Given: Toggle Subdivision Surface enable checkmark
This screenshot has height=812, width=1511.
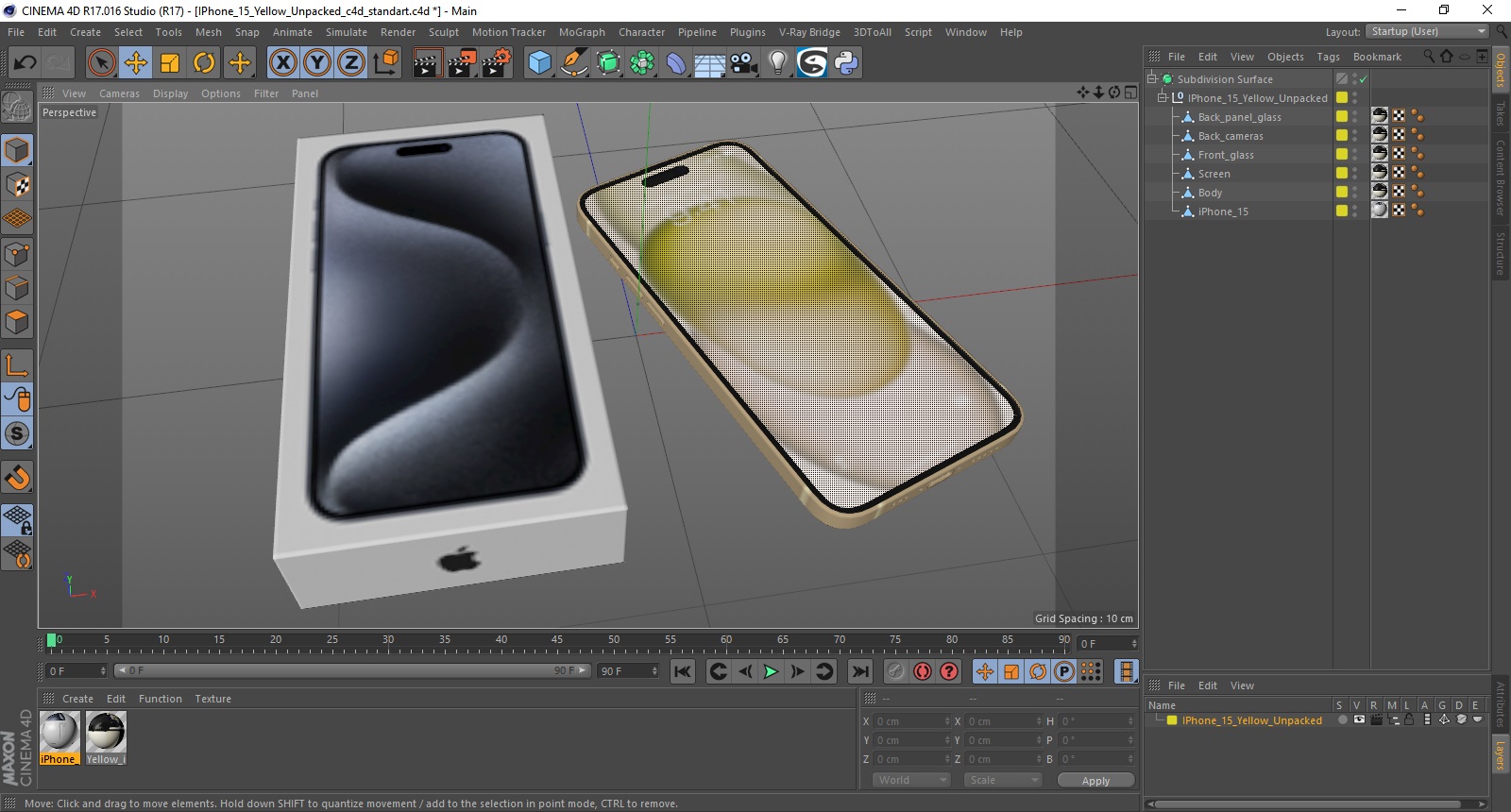Looking at the screenshot, I should pyautogui.click(x=1363, y=79).
